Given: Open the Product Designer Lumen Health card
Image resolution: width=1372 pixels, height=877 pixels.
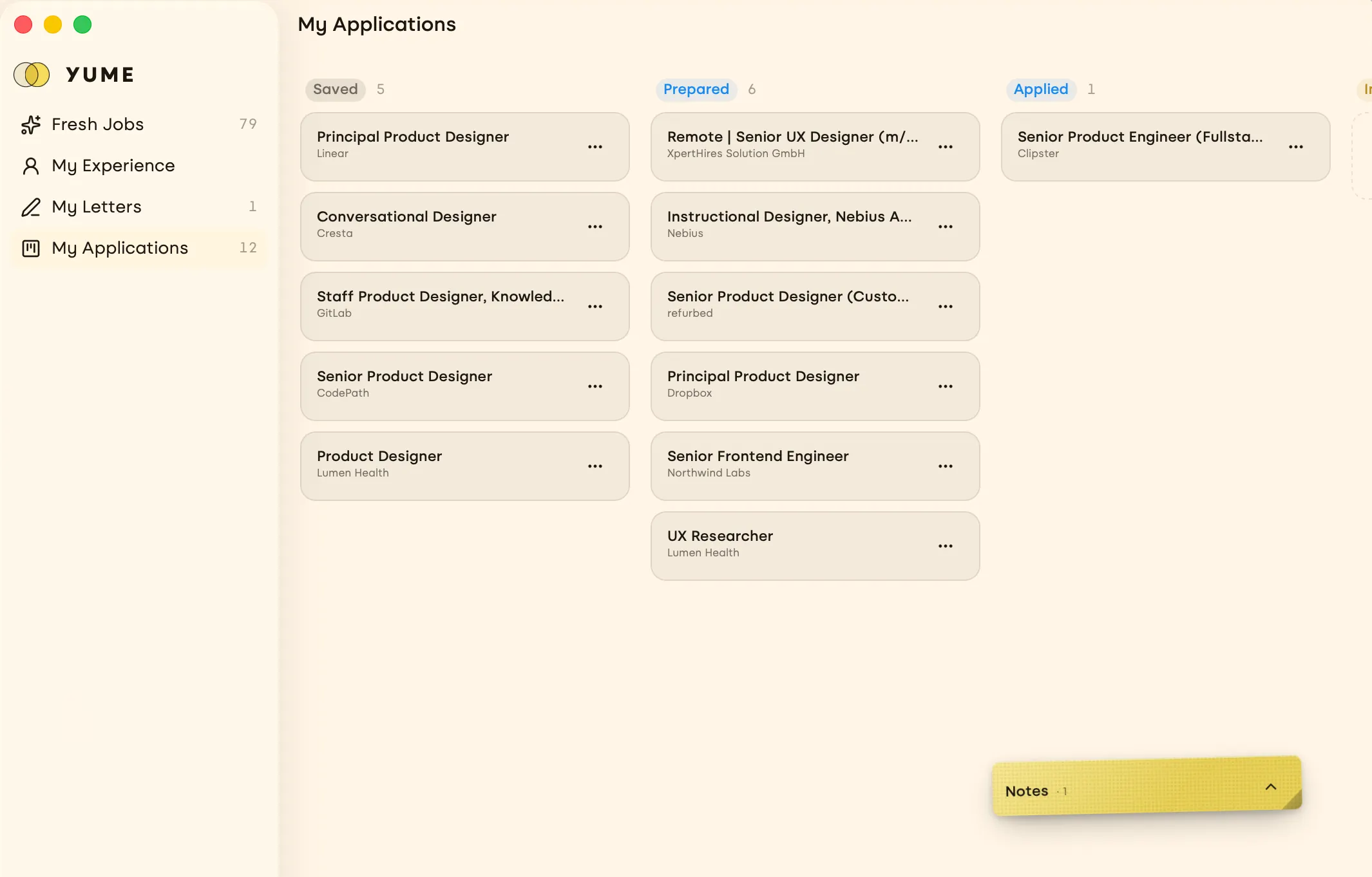Looking at the screenshot, I should pos(464,466).
